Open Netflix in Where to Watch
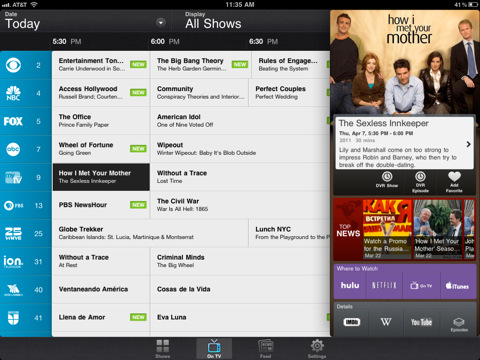The height and width of the screenshot is (360, 480). click(x=384, y=285)
